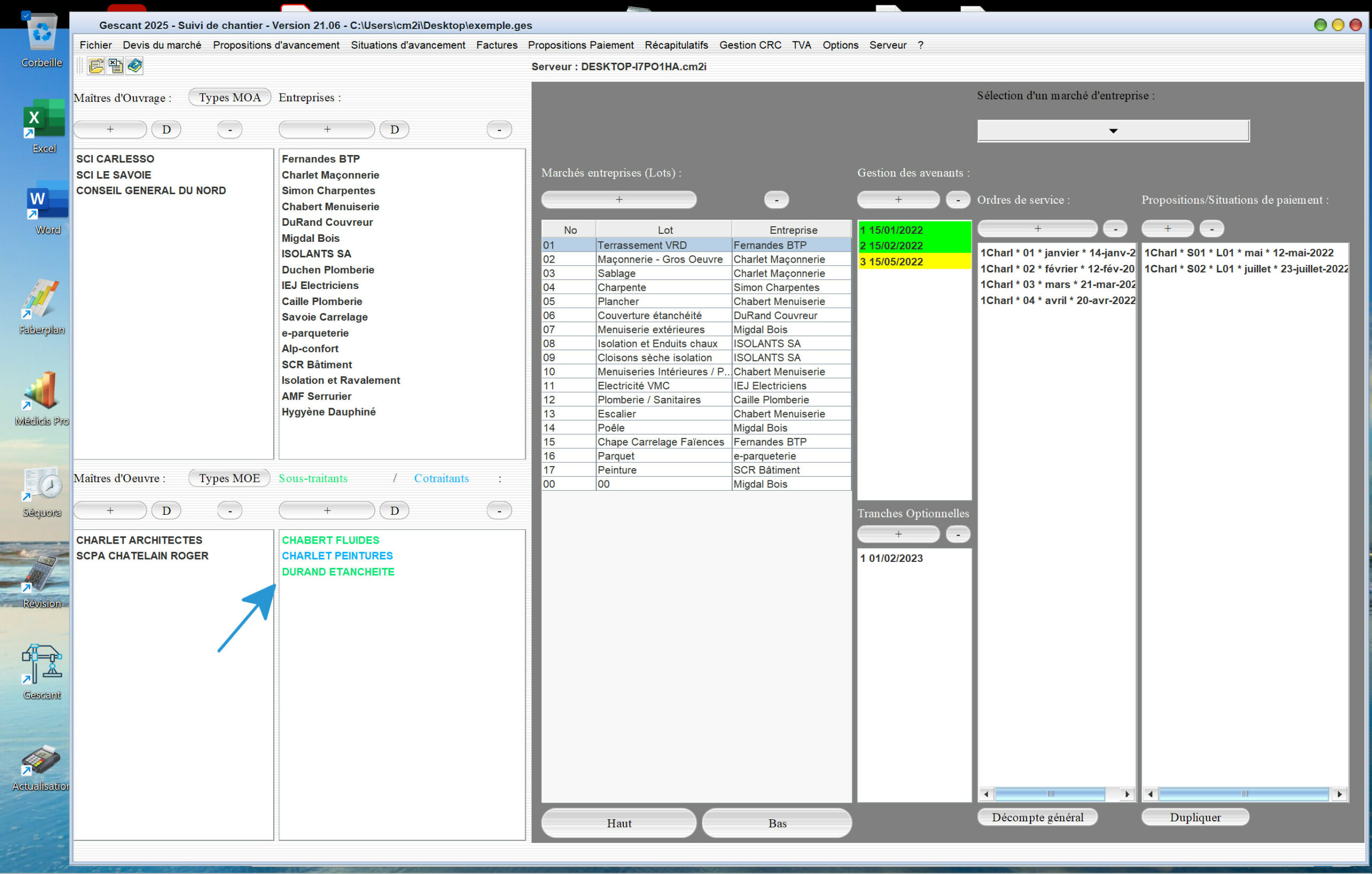Open the Factures menu
The image size is (1372, 874).
point(497,45)
